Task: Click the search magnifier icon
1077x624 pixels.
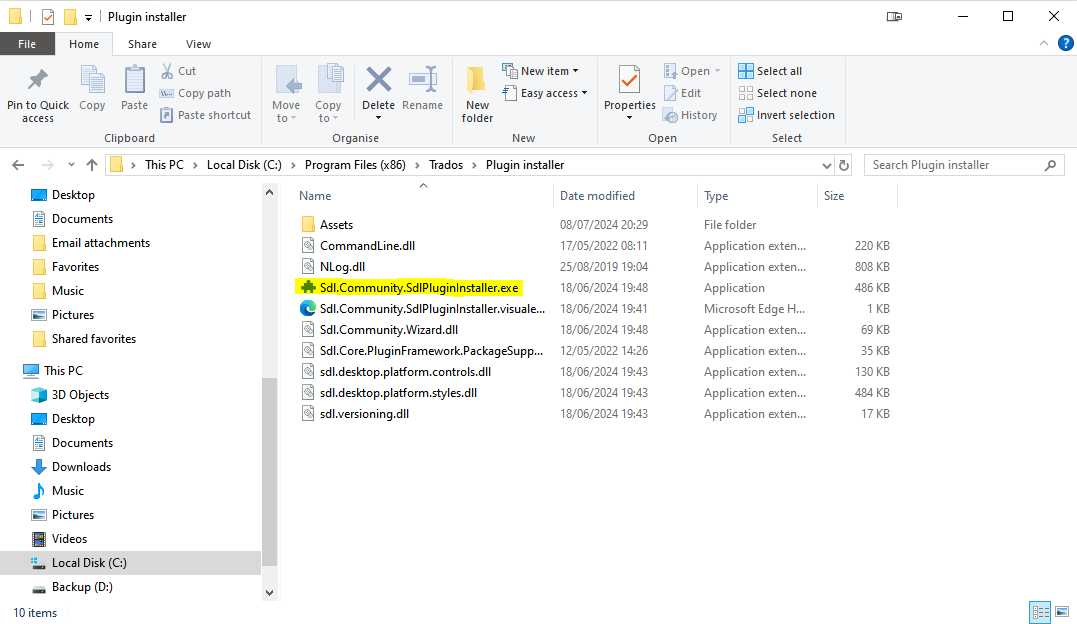Action: coord(1050,165)
